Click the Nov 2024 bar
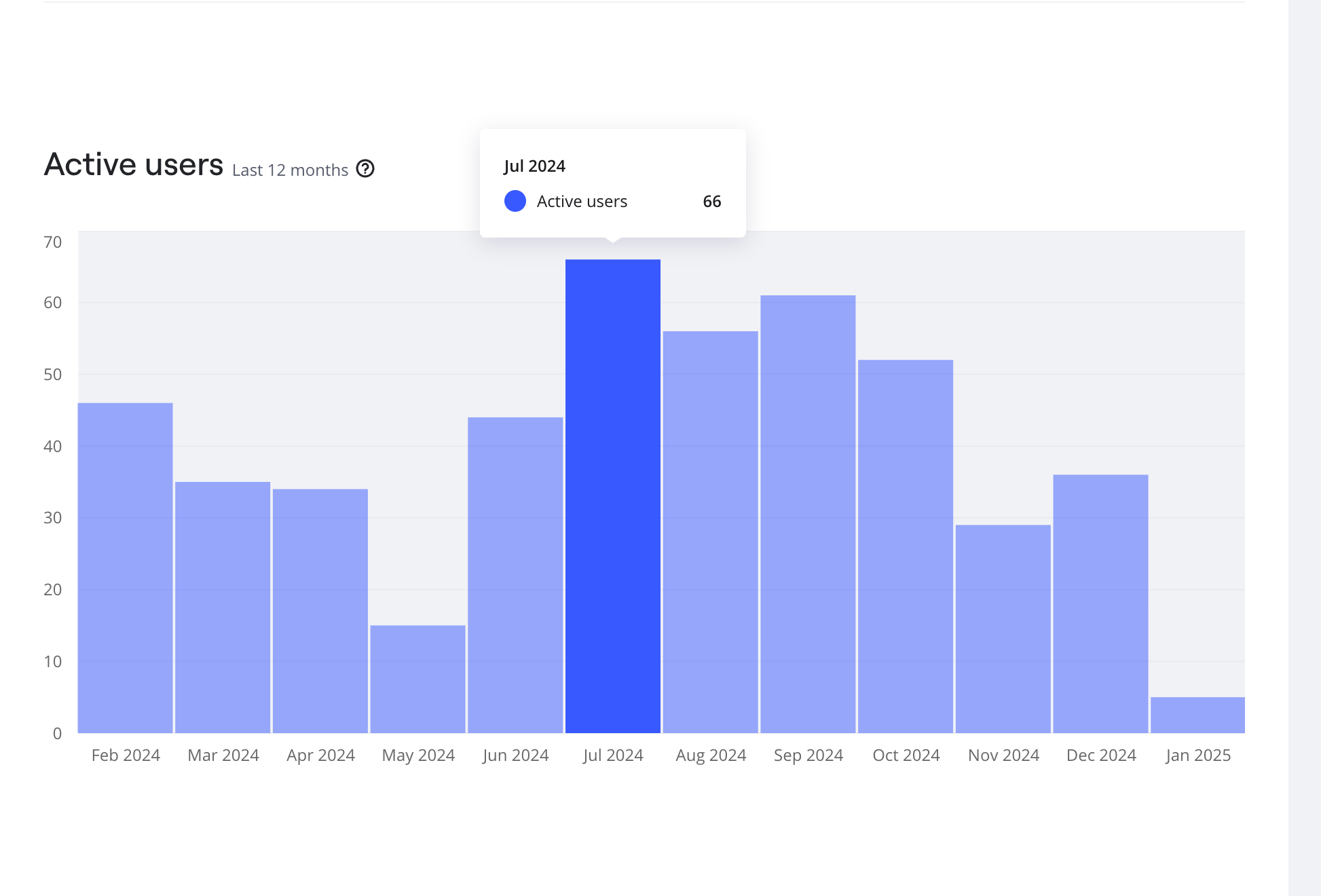 pyautogui.click(x=1003, y=629)
